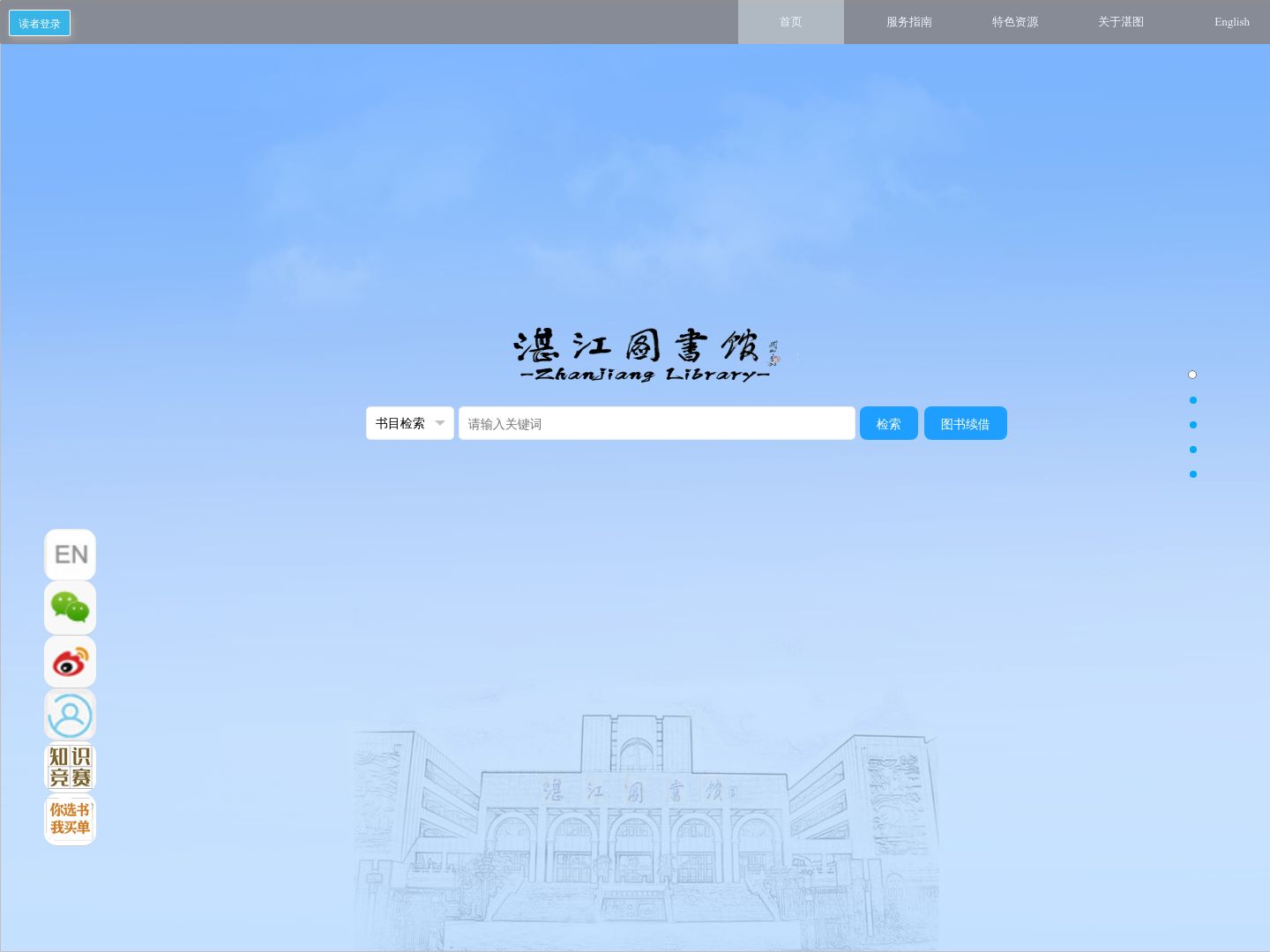
Task: Click the 检索 search button
Action: (889, 423)
